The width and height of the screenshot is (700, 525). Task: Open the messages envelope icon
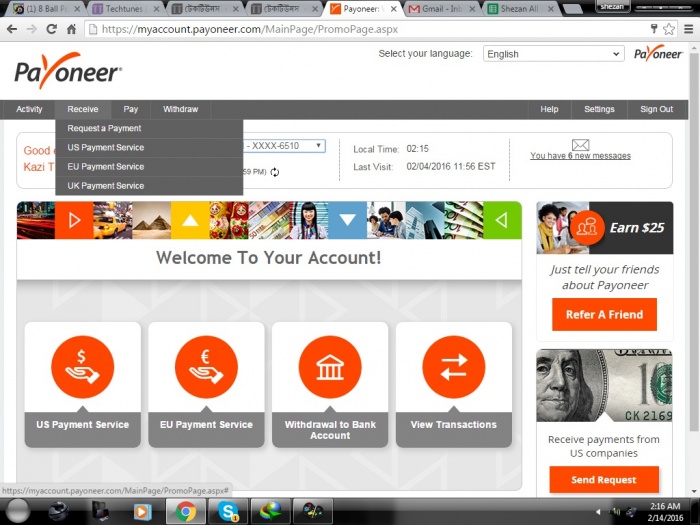tap(580, 145)
